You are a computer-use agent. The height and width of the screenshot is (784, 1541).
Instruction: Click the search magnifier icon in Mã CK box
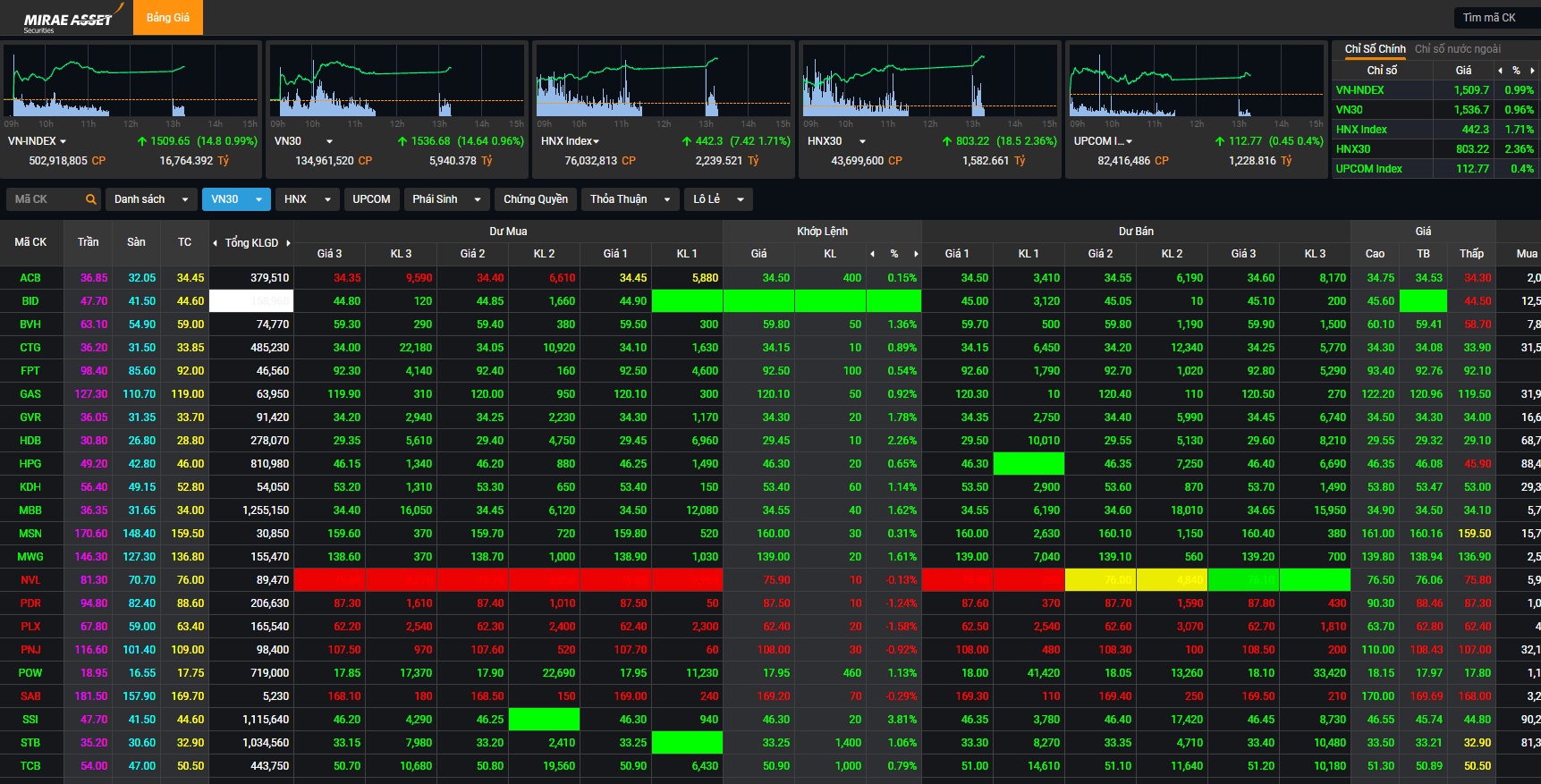(x=90, y=199)
